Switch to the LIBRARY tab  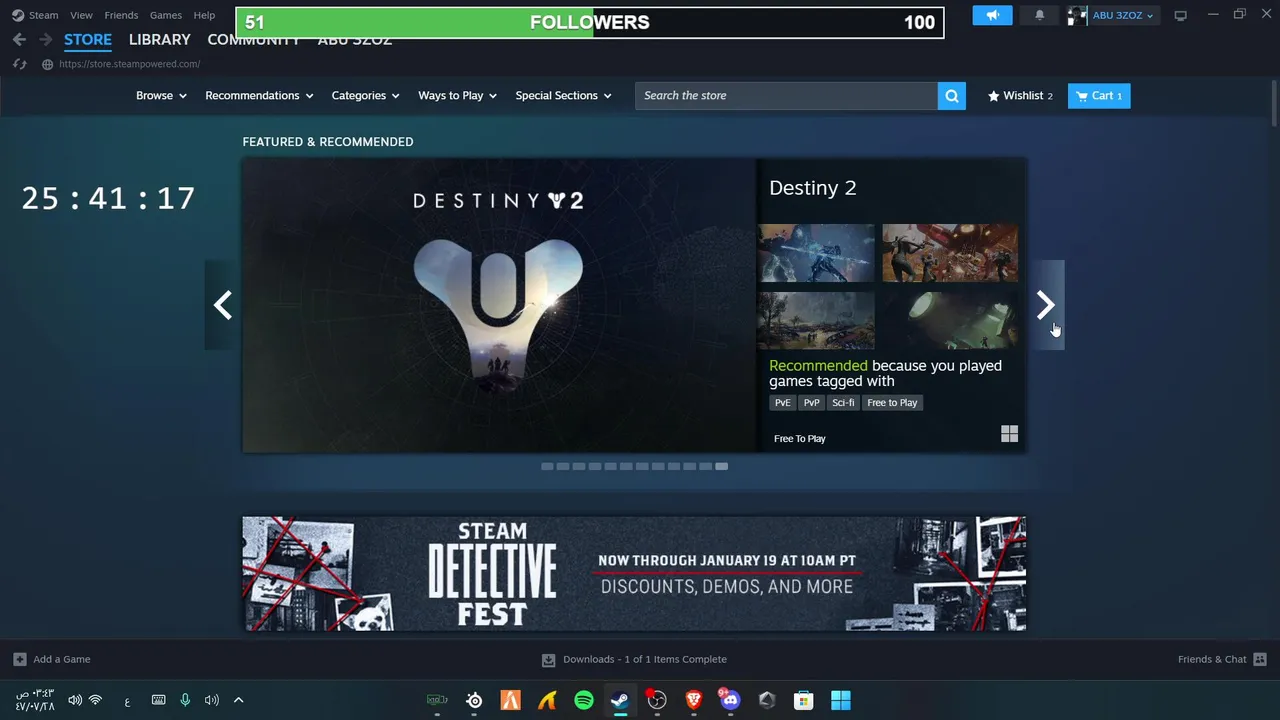[x=159, y=39]
